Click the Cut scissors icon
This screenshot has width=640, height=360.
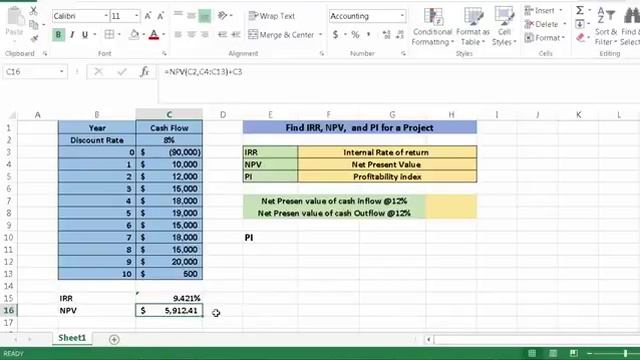point(33,11)
